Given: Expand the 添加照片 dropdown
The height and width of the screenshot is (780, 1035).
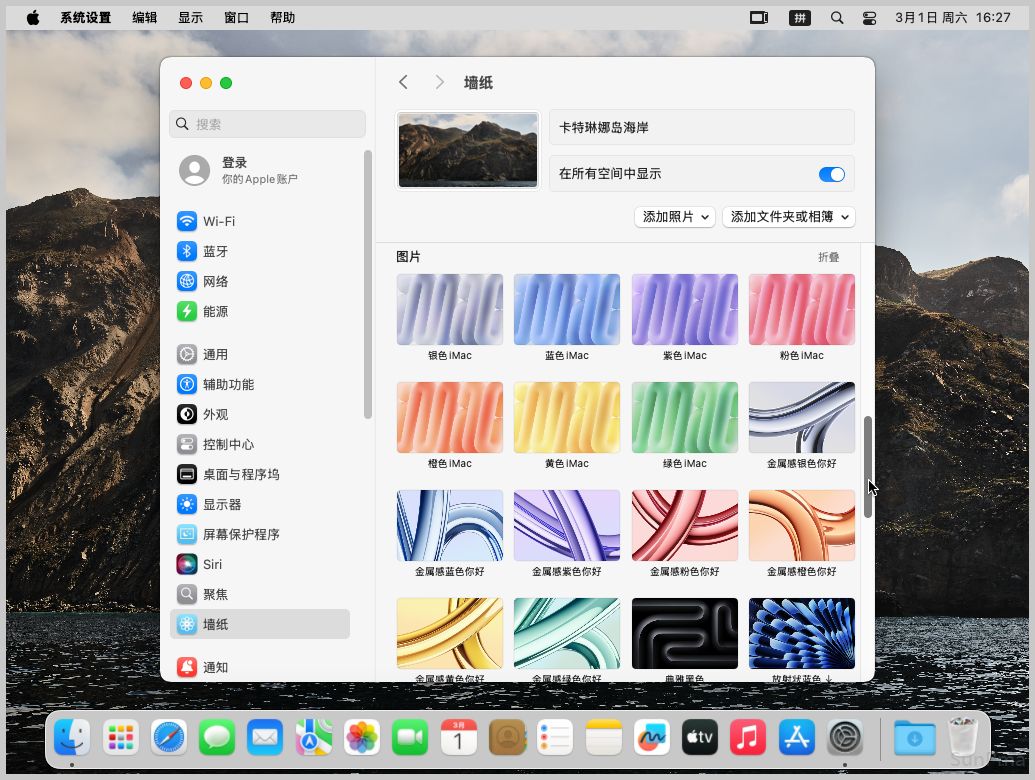Looking at the screenshot, I should click(x=675, y=217).
